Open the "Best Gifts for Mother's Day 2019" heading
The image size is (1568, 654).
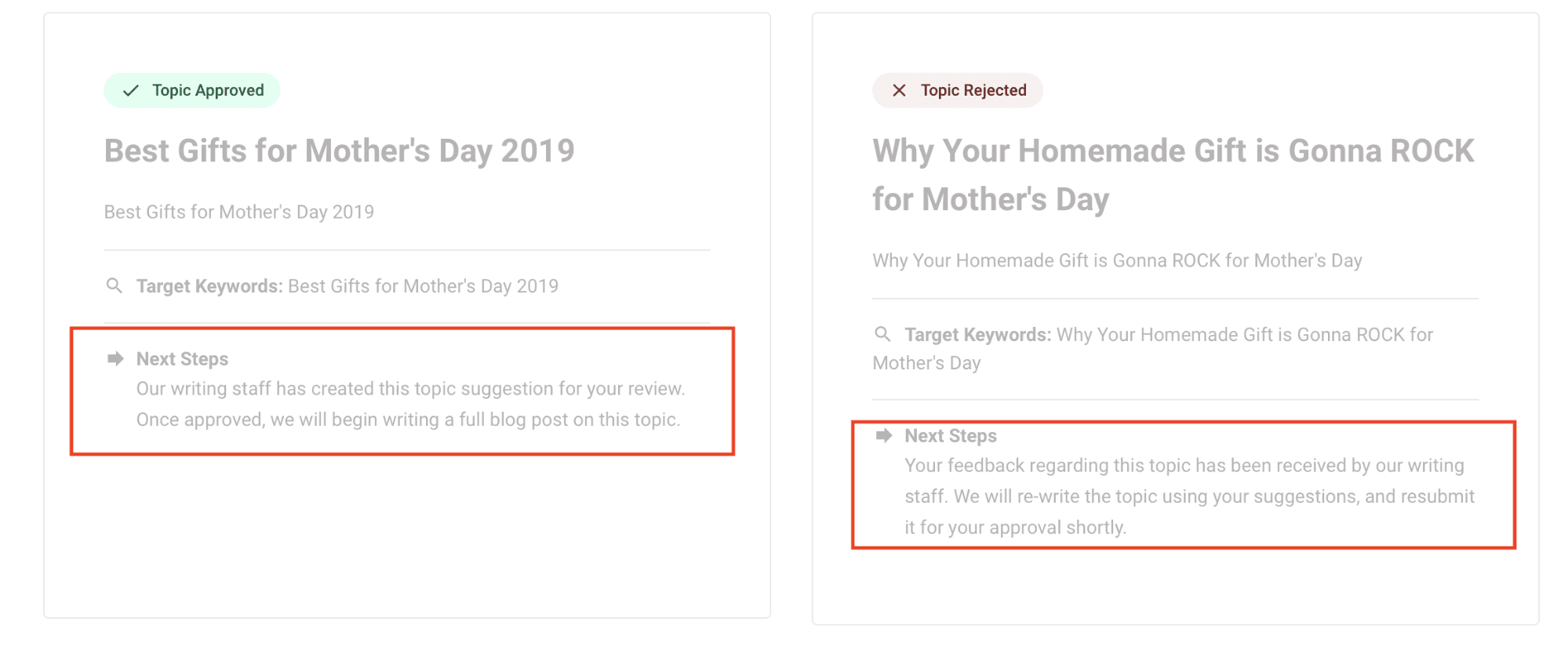[339, 151]
